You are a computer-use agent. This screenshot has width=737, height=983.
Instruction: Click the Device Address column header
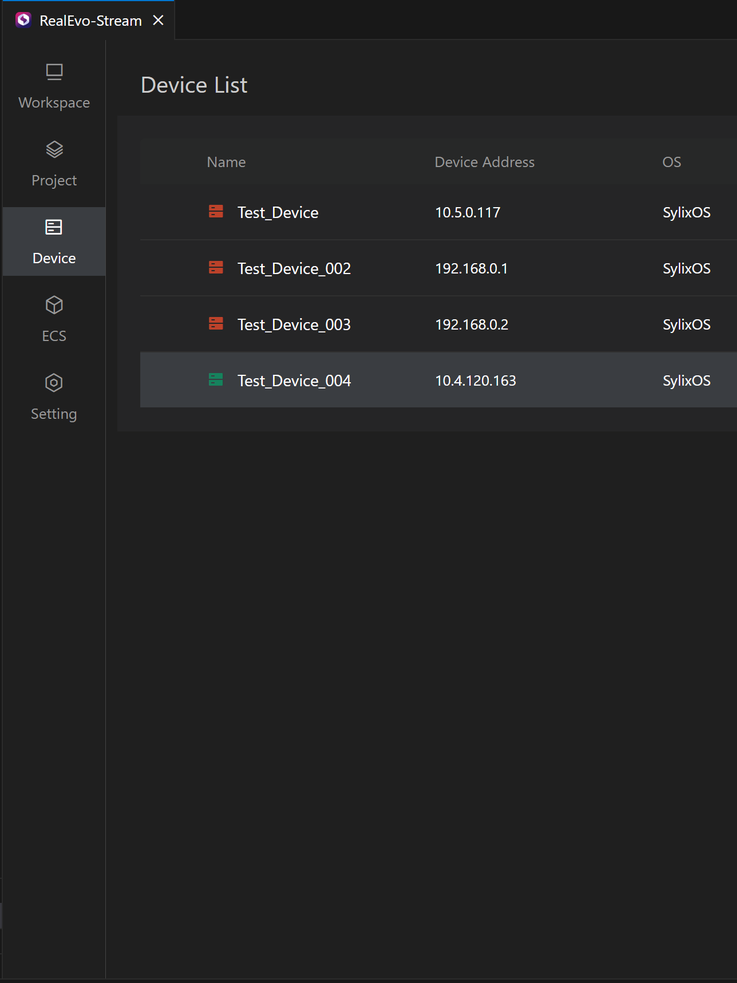click(x=484, y=162)
